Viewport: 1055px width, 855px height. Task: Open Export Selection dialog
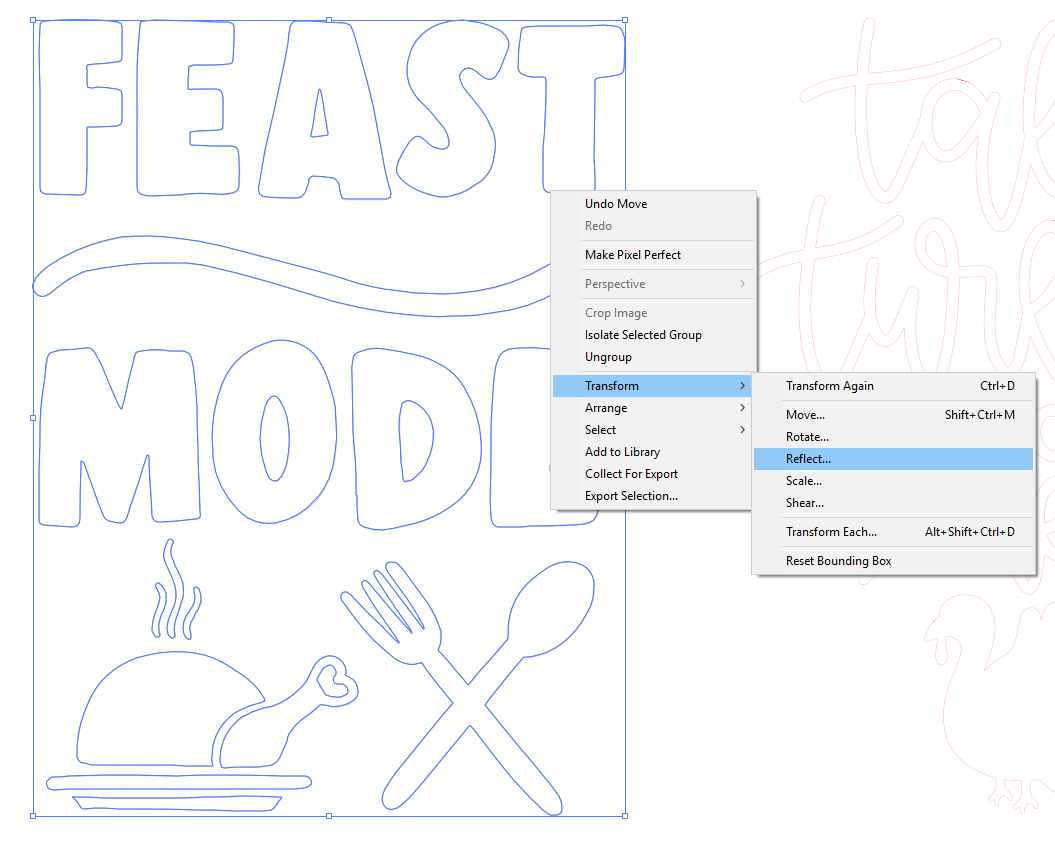click(x=631, y=496)
